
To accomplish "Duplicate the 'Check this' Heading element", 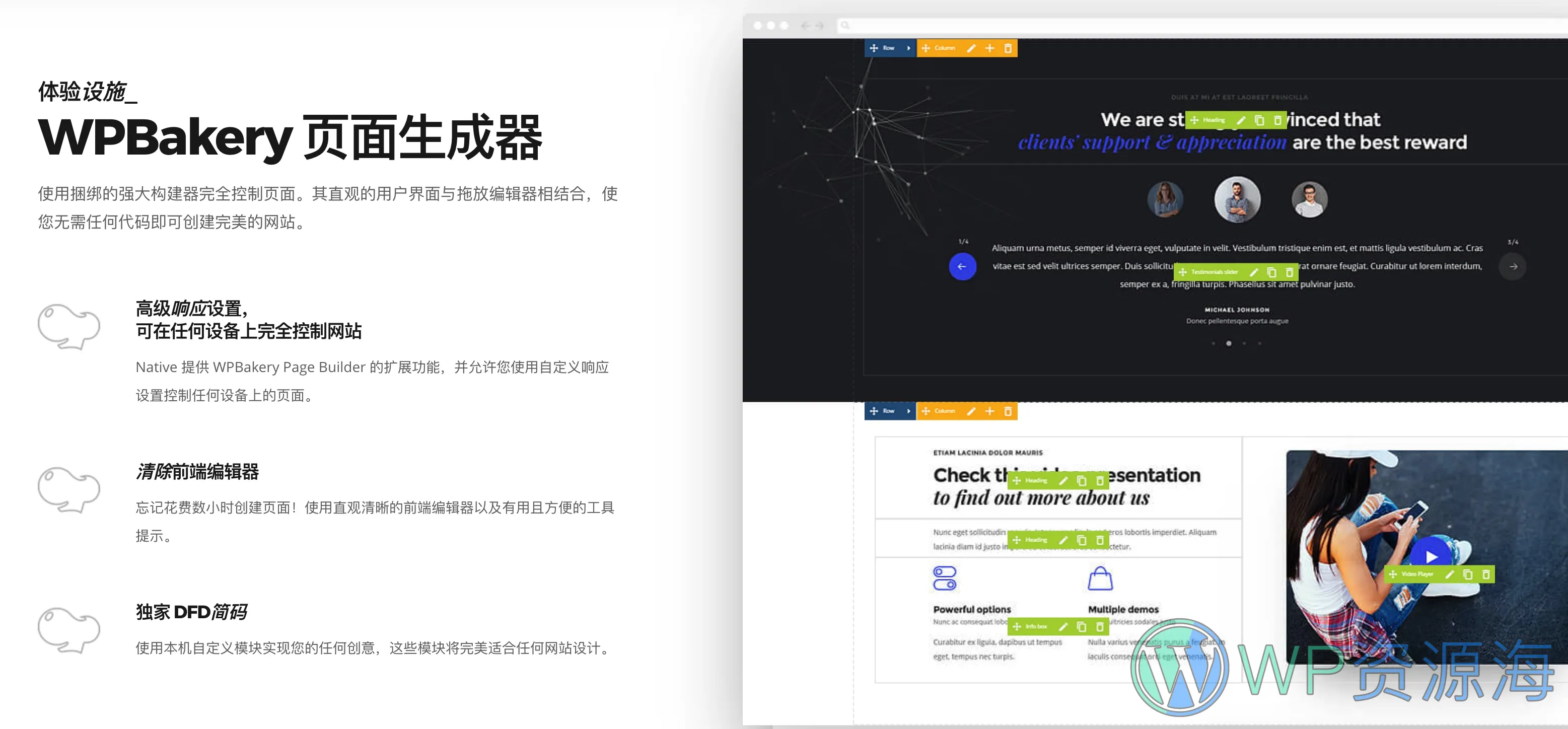I will click(x=1082, y=481).
